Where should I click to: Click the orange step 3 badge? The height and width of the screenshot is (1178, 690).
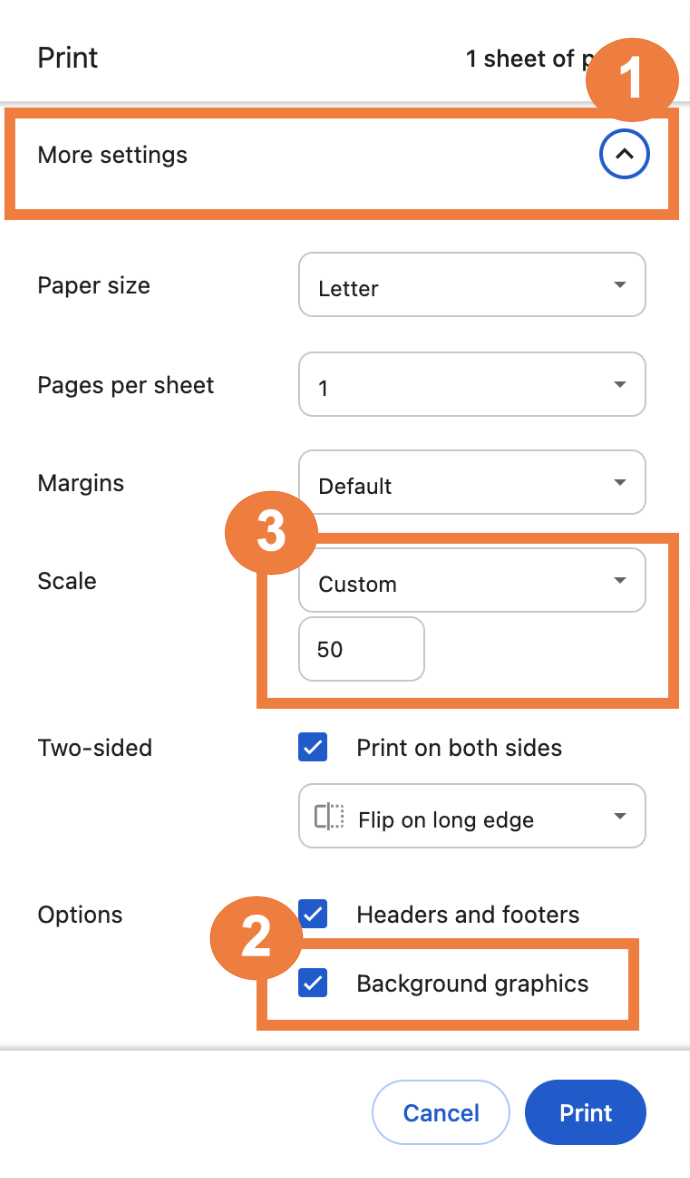272,532
